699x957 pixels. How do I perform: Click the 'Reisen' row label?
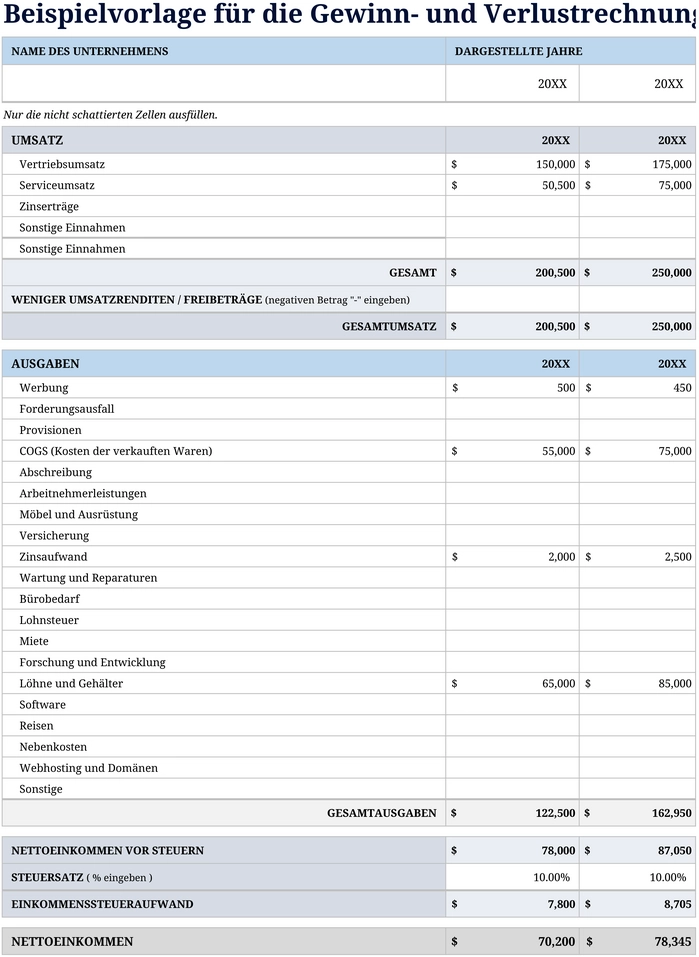pyautogui.click(x=36, y=726)
